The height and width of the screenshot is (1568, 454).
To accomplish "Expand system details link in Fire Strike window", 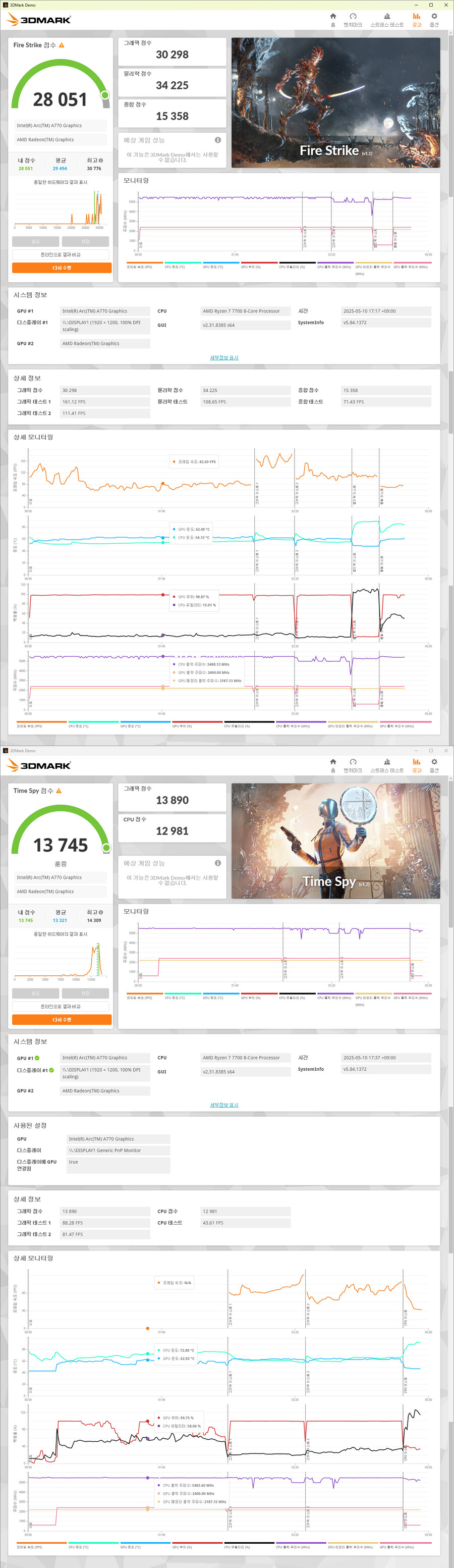I will [x=224, y=358].
